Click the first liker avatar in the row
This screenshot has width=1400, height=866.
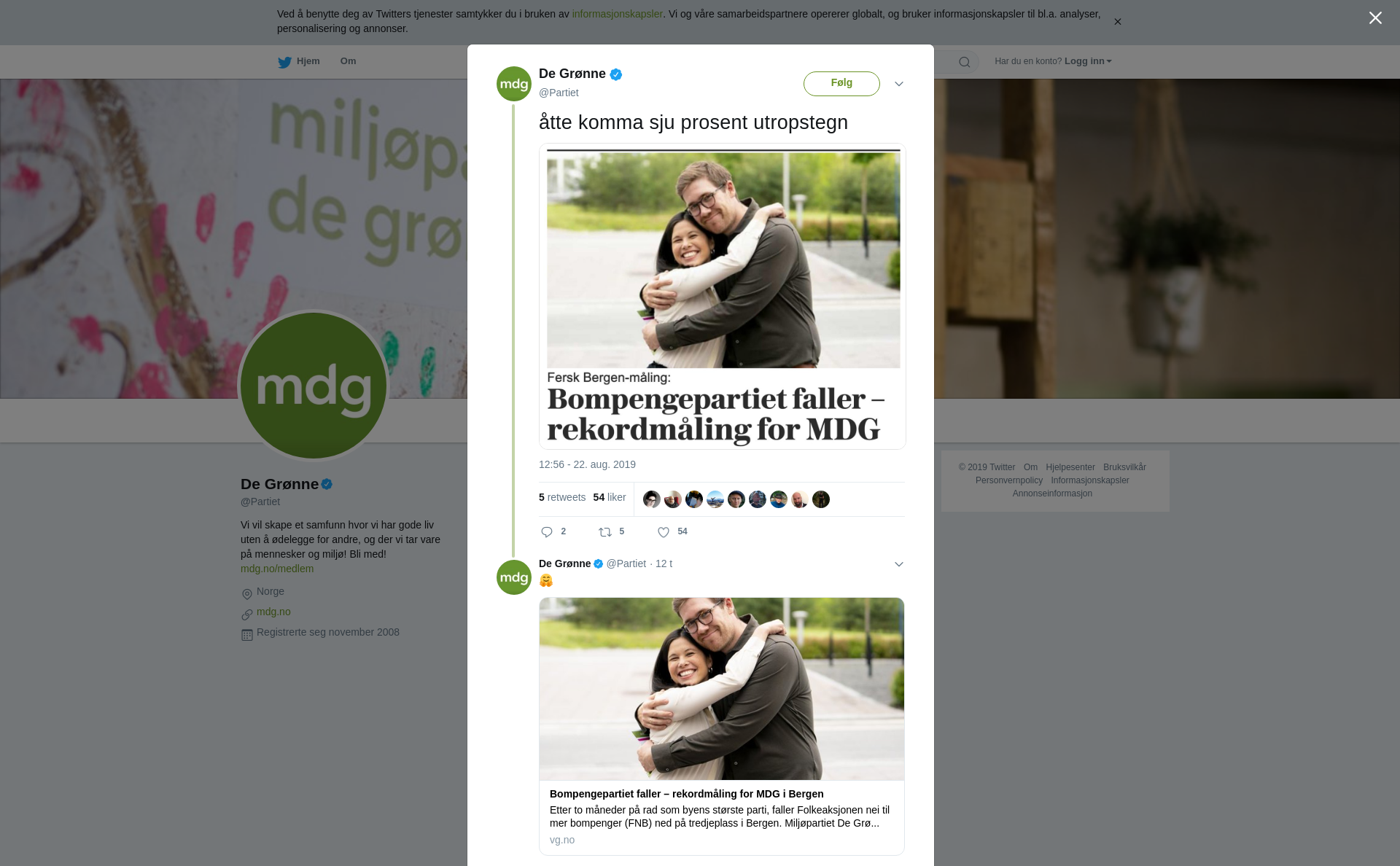652,499
